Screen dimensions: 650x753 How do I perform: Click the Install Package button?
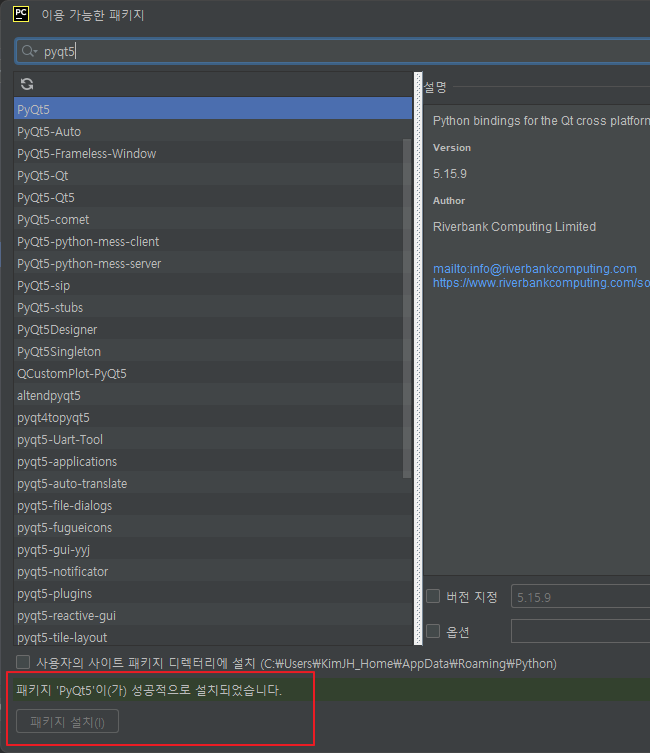[67, 721]
